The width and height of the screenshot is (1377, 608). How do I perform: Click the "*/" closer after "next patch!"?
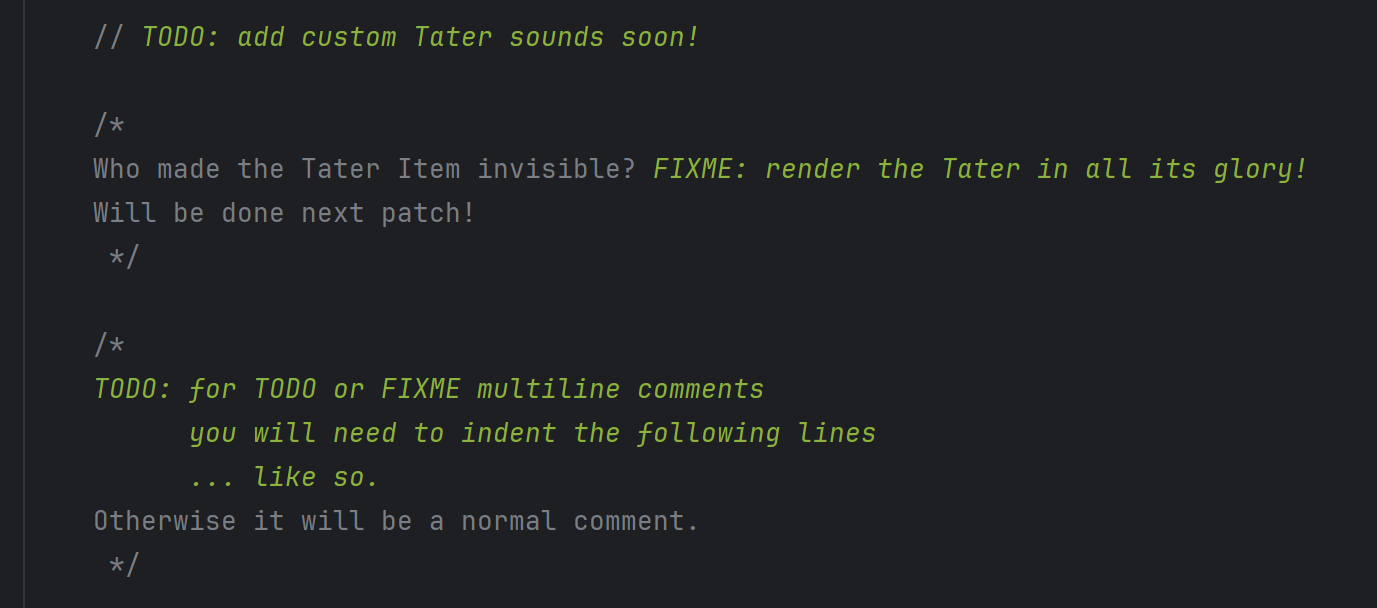tap(124, 257)
